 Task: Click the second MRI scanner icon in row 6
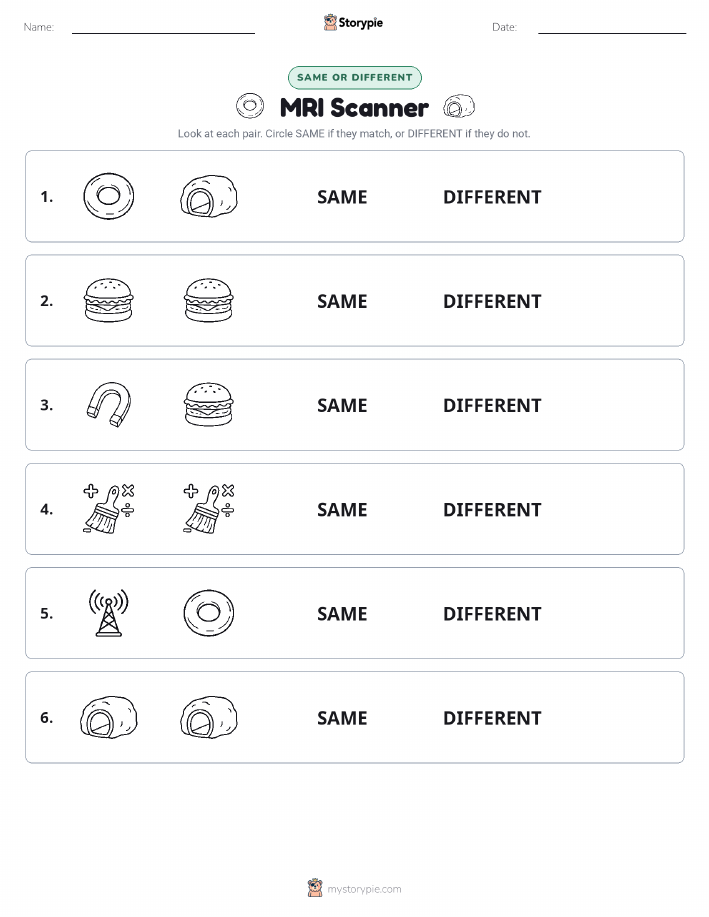[209, 717]
